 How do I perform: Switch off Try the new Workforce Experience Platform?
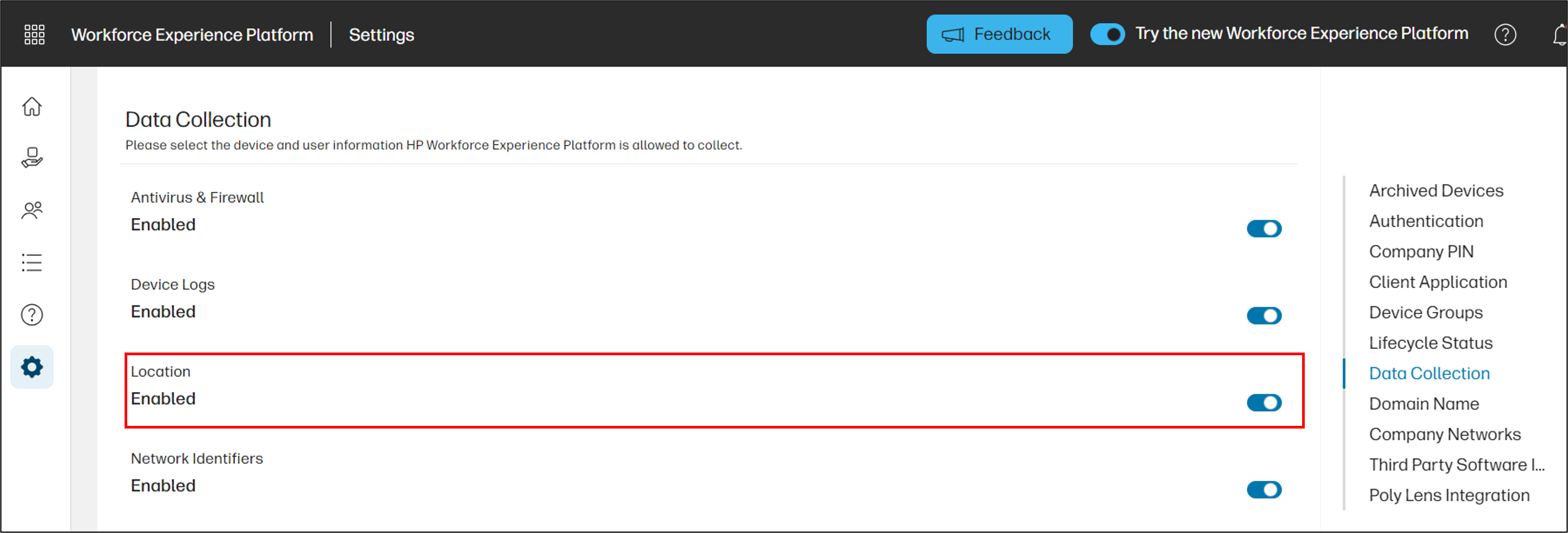(x=1108, y=35)
